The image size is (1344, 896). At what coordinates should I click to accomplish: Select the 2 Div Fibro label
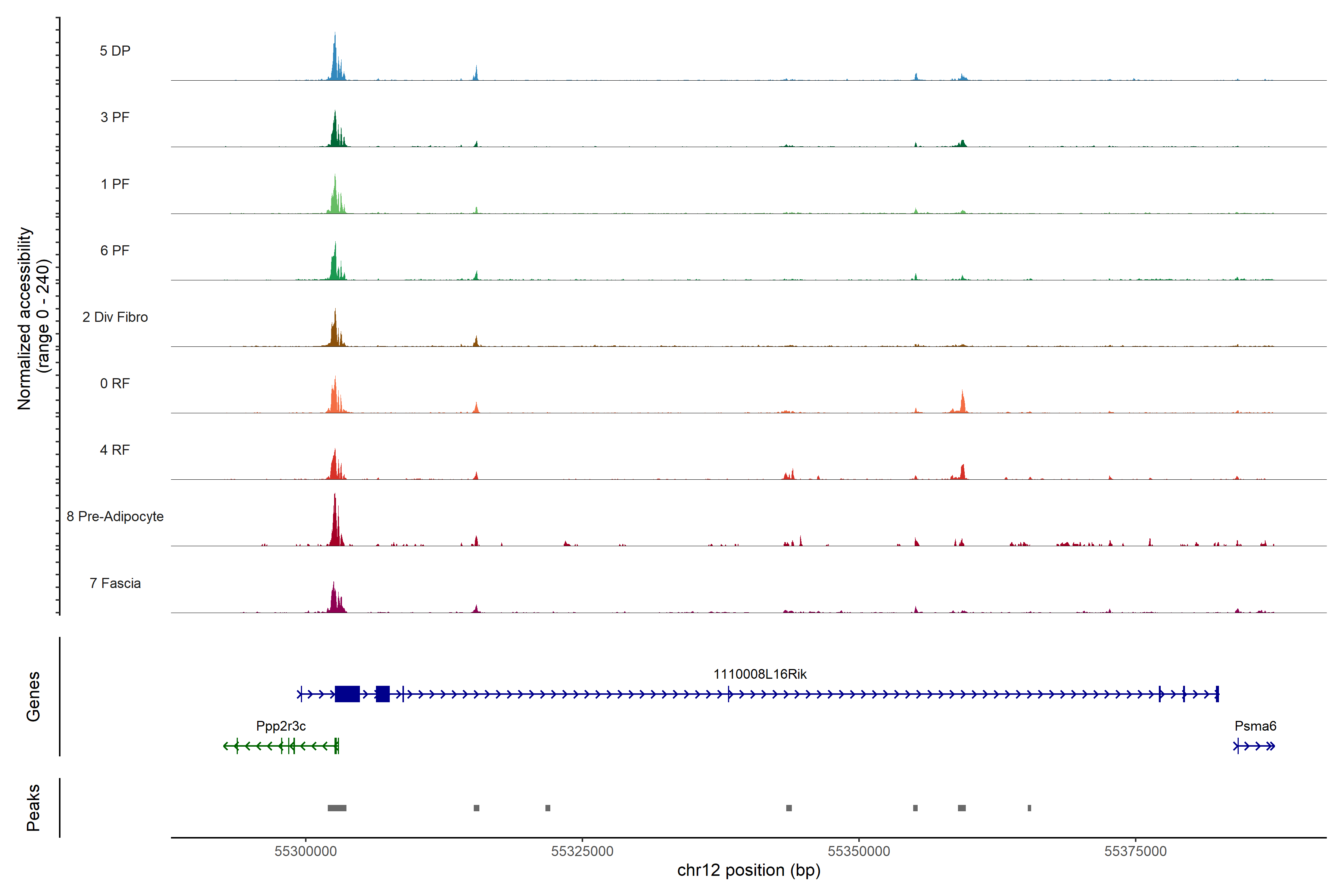point(115,317)
